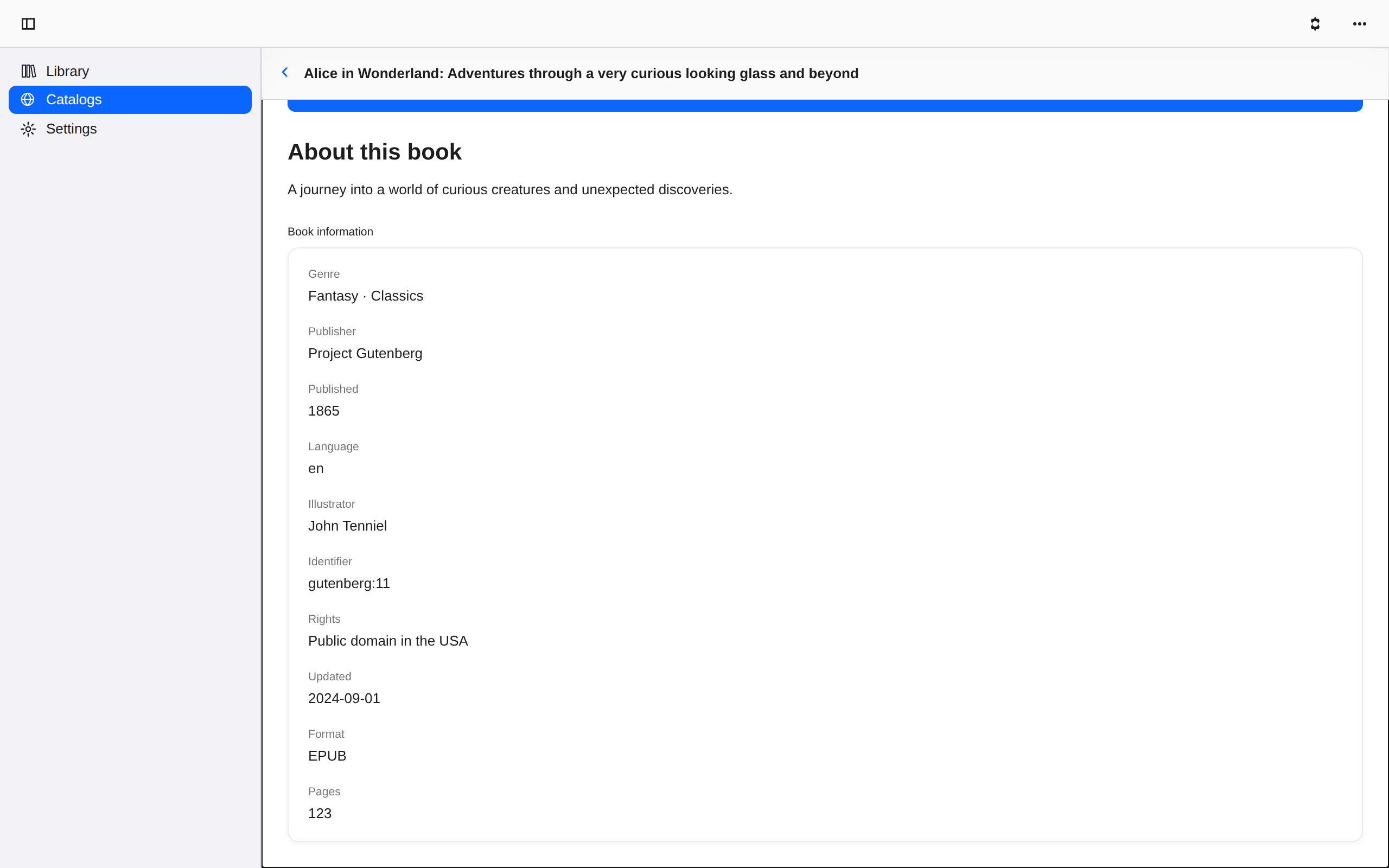Screen dimensions: 1389x868
Task: Click Public domain in the USA
Action: pyautogui.click(x=388, y=641)
